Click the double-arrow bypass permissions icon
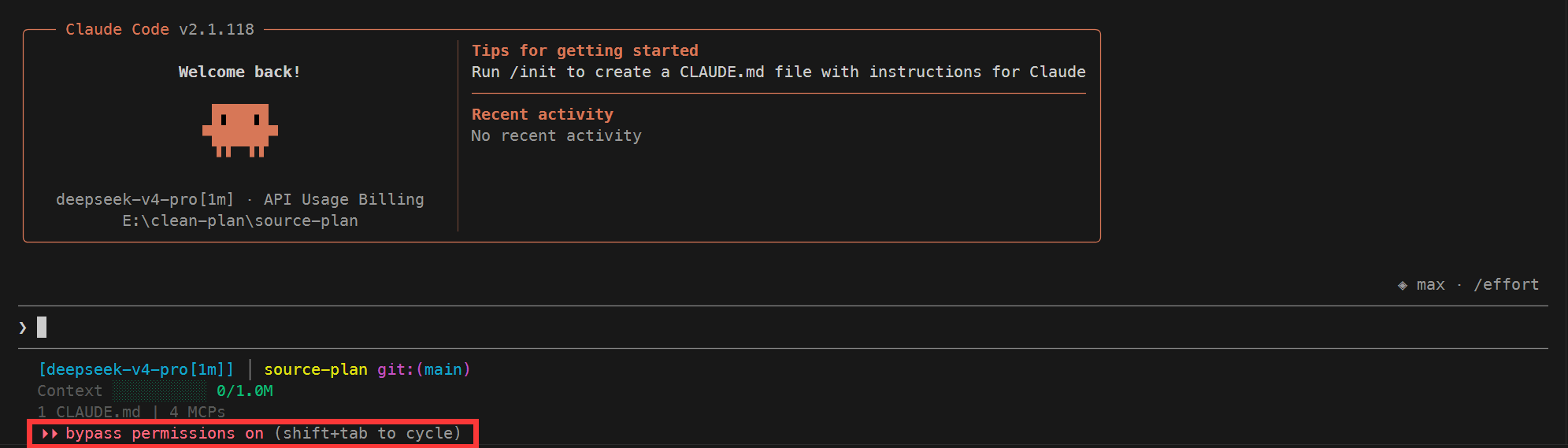The width and height of the screenshot is (1568, 448). click(x=50, y=434)
